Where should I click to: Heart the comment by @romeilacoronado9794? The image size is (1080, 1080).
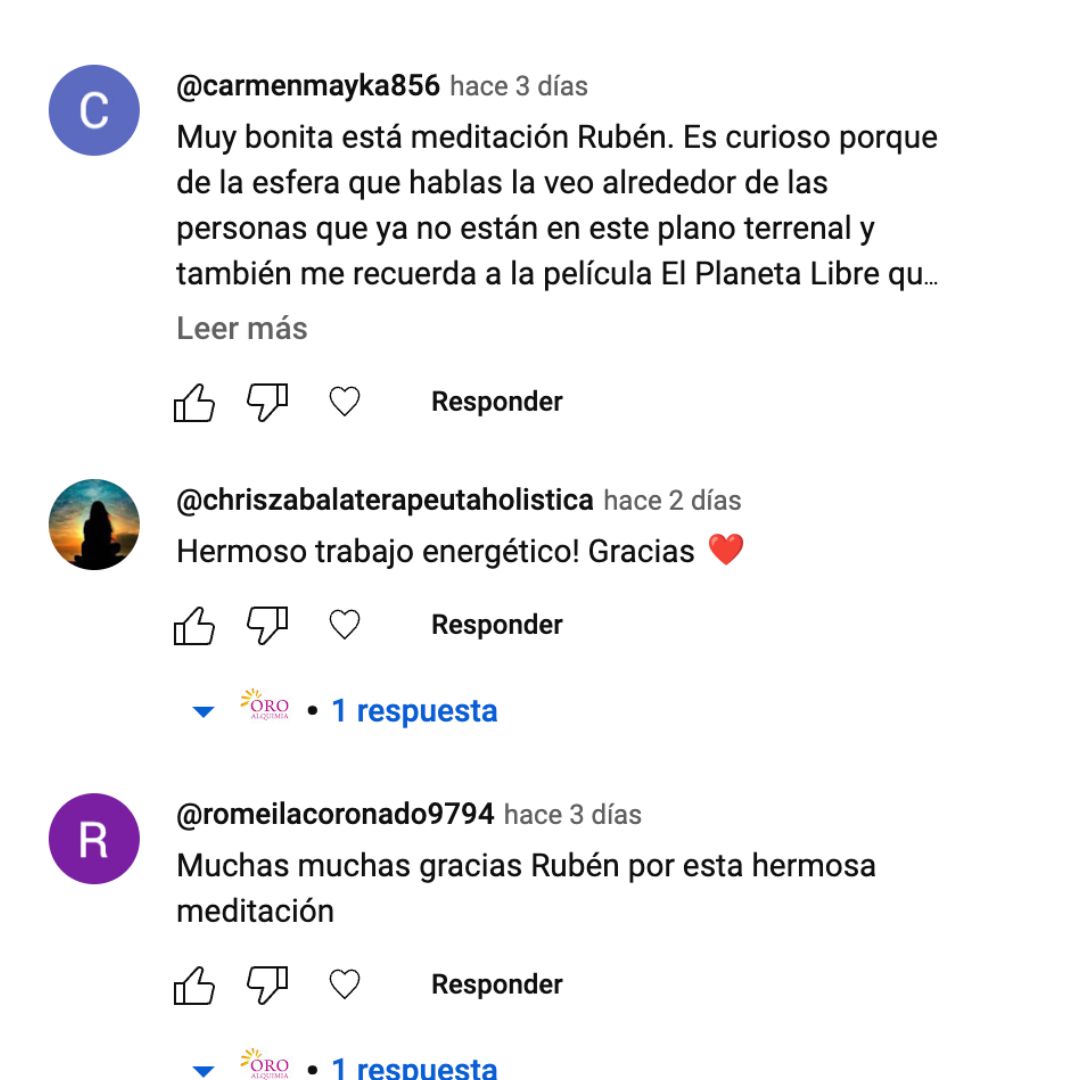344,984
